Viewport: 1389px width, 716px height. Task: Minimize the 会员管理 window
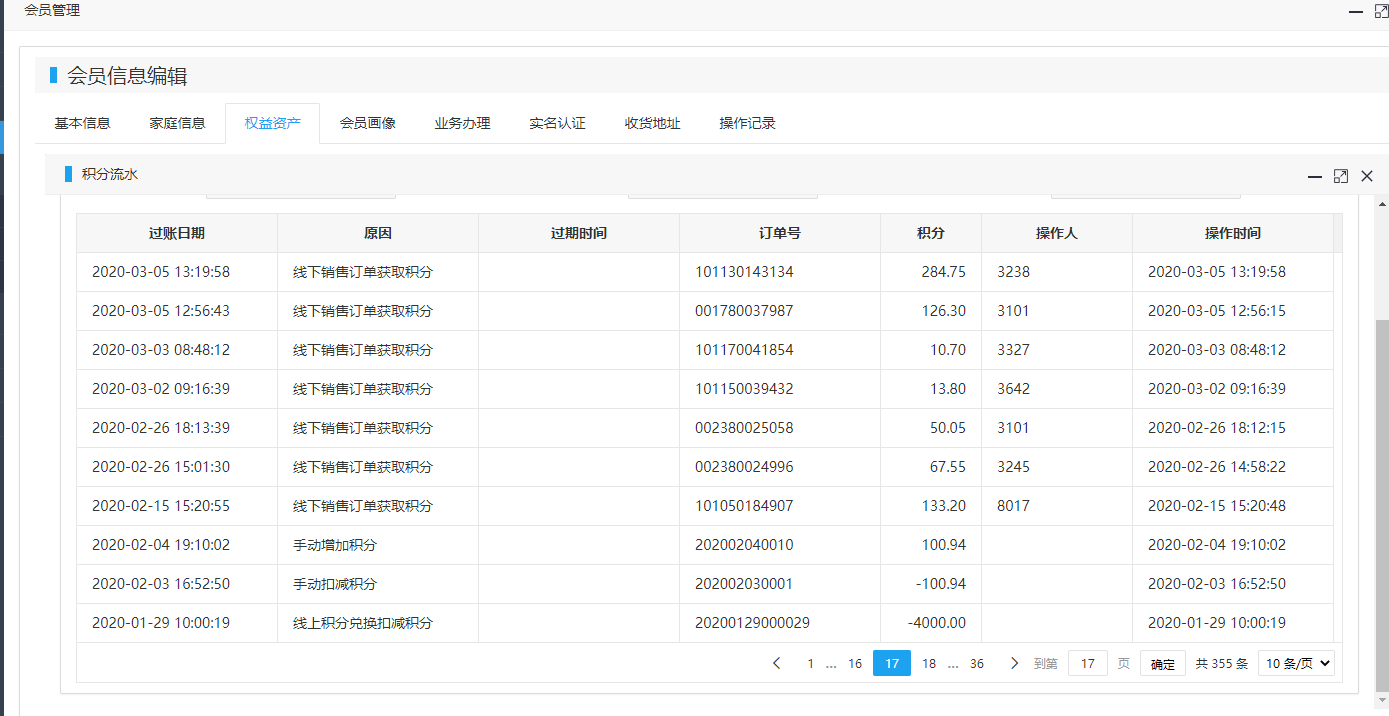[1355, 12]
